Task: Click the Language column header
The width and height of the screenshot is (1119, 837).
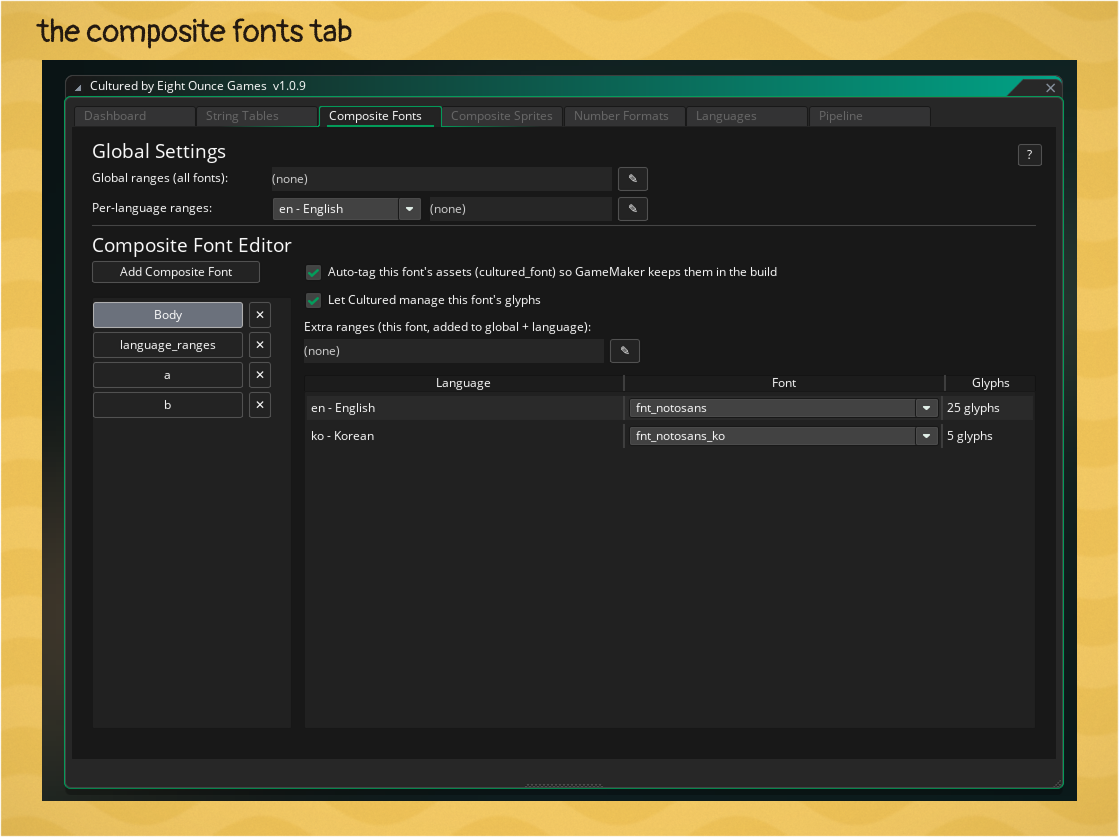Action: point(463,383)
